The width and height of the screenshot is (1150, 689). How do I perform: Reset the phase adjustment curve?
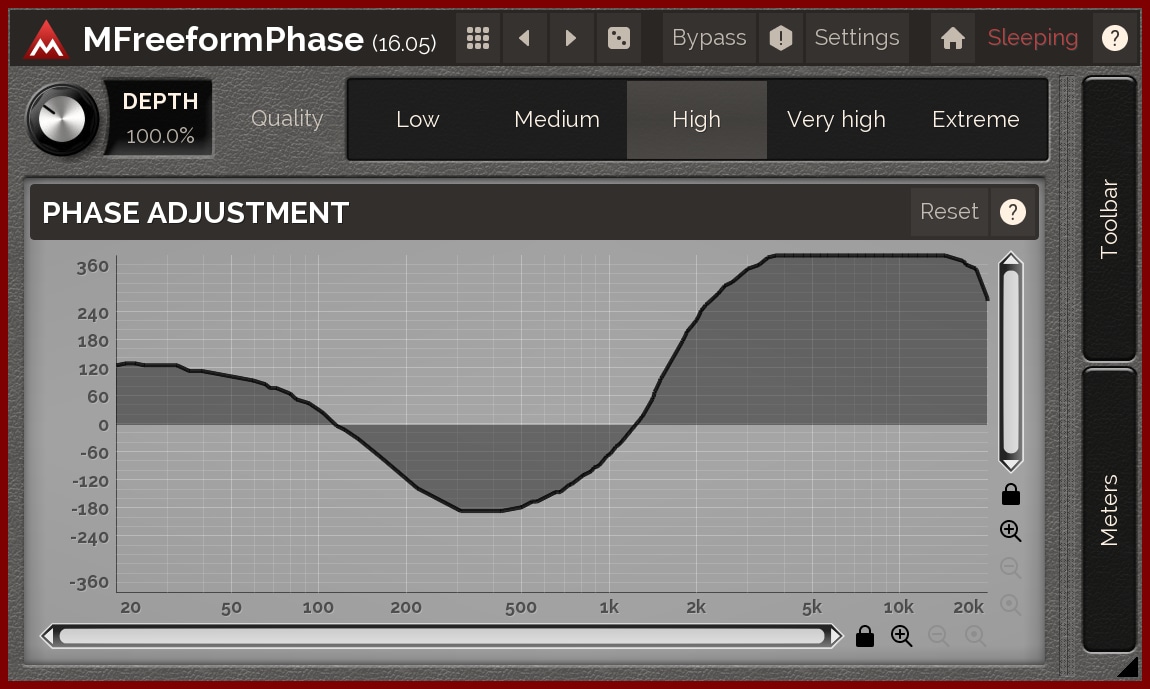coord(949,212)
